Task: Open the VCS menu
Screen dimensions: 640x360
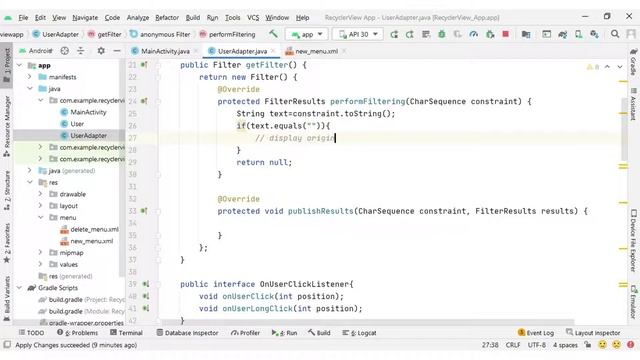Action: 253,18
